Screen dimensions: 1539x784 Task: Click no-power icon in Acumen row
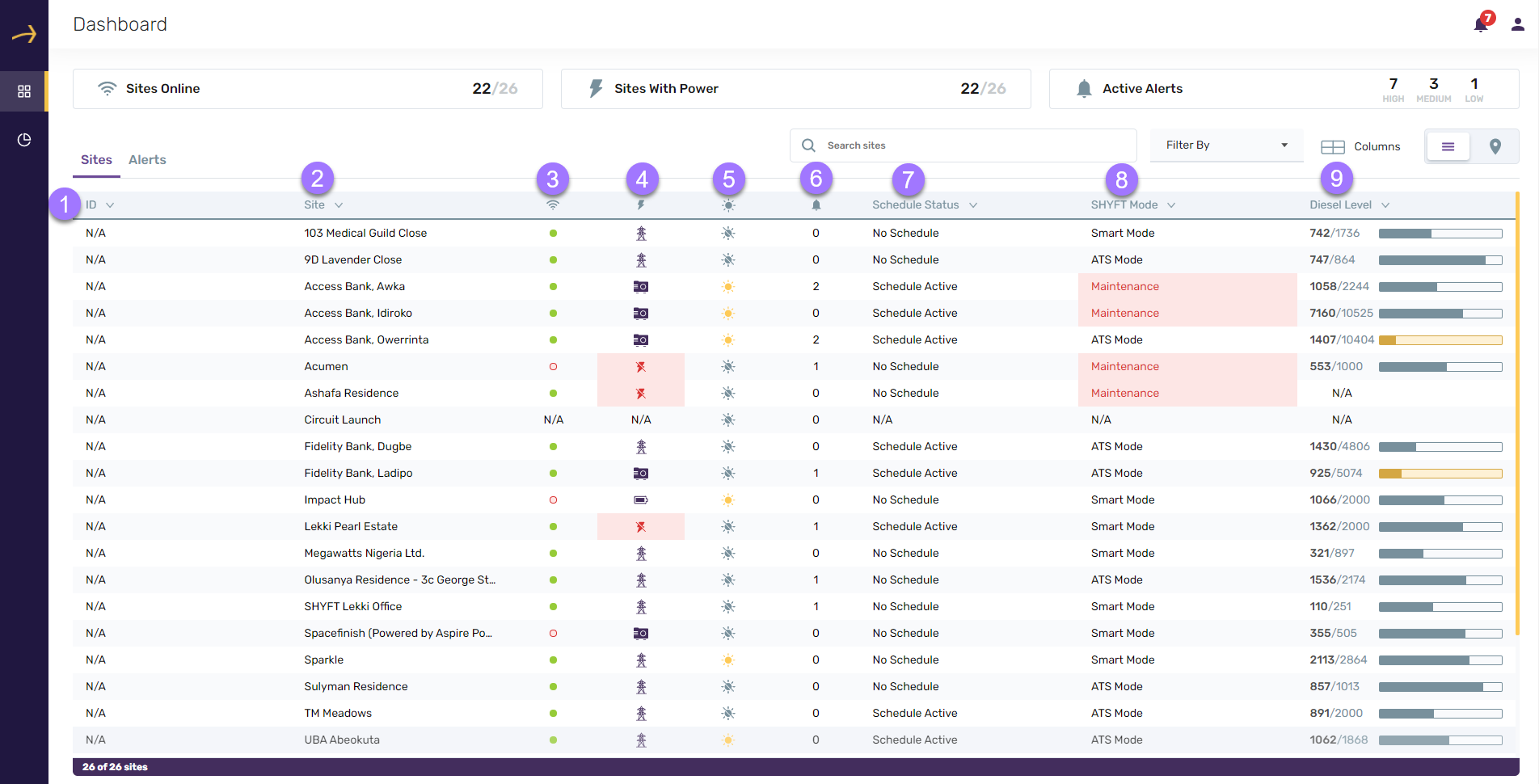pos(641,367)
